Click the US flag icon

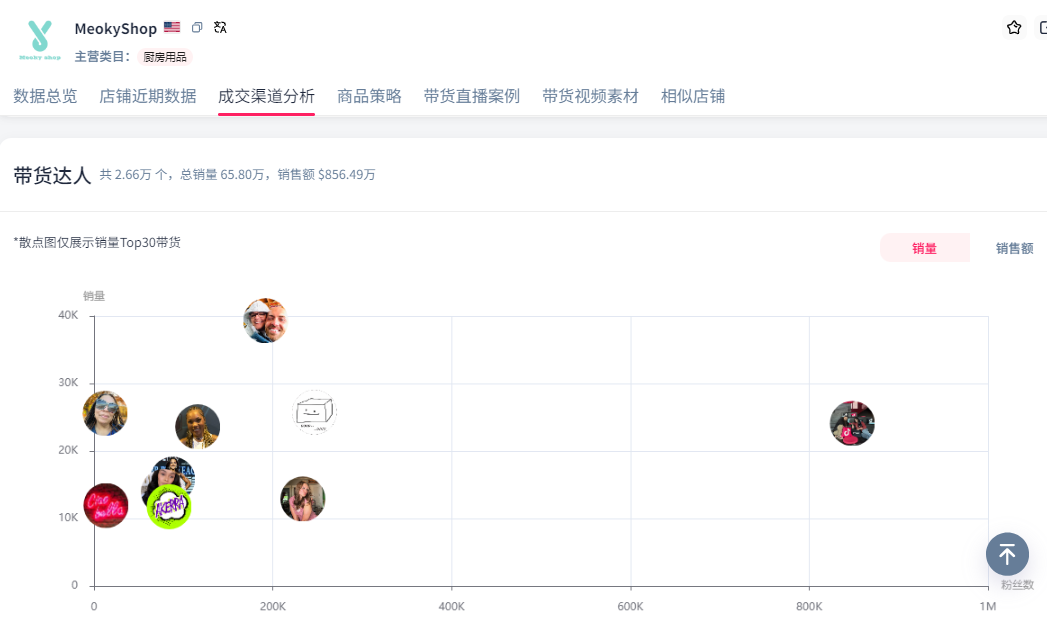click(x=172, y=28)
